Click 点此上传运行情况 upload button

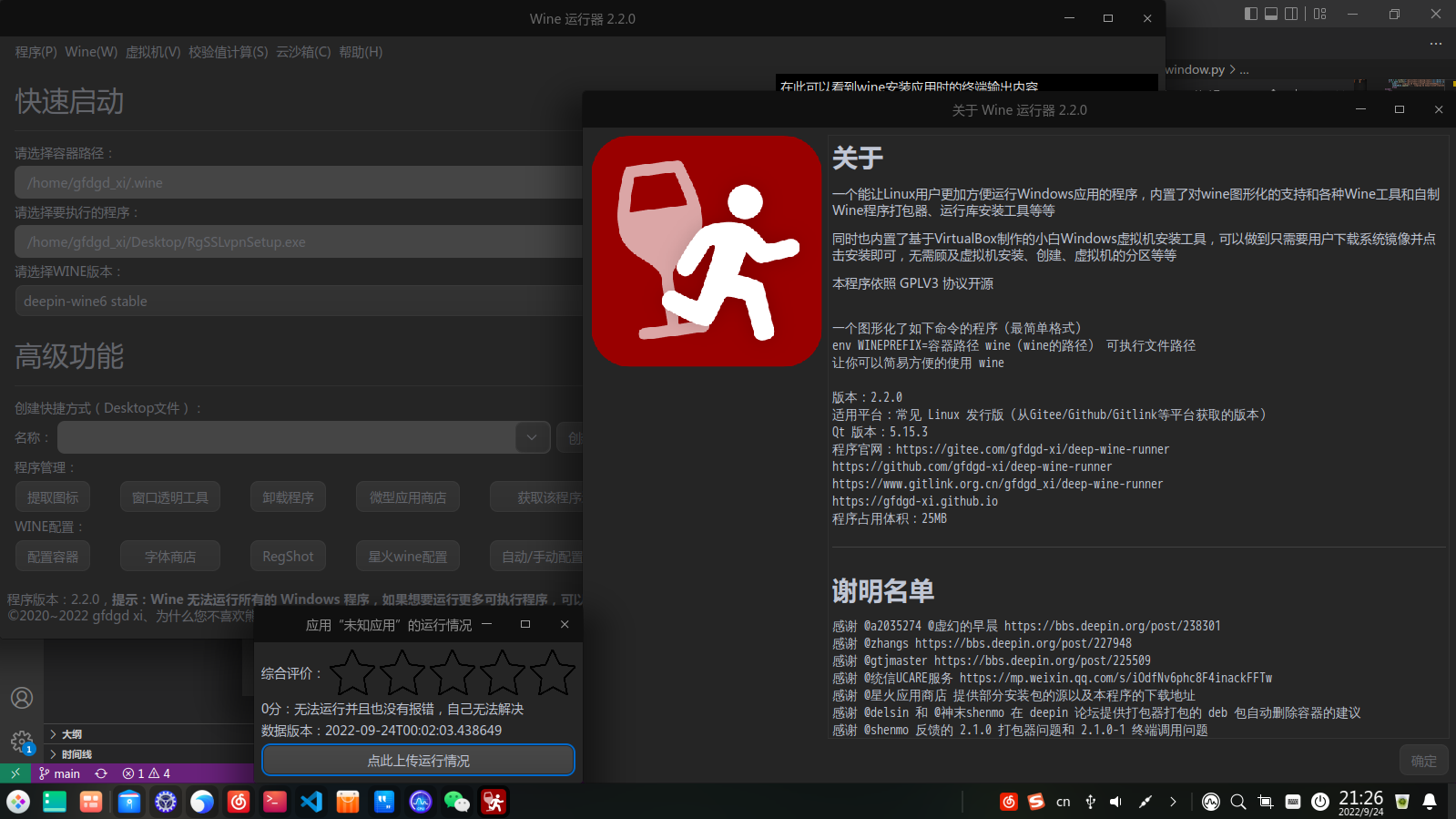coord(419,761)
